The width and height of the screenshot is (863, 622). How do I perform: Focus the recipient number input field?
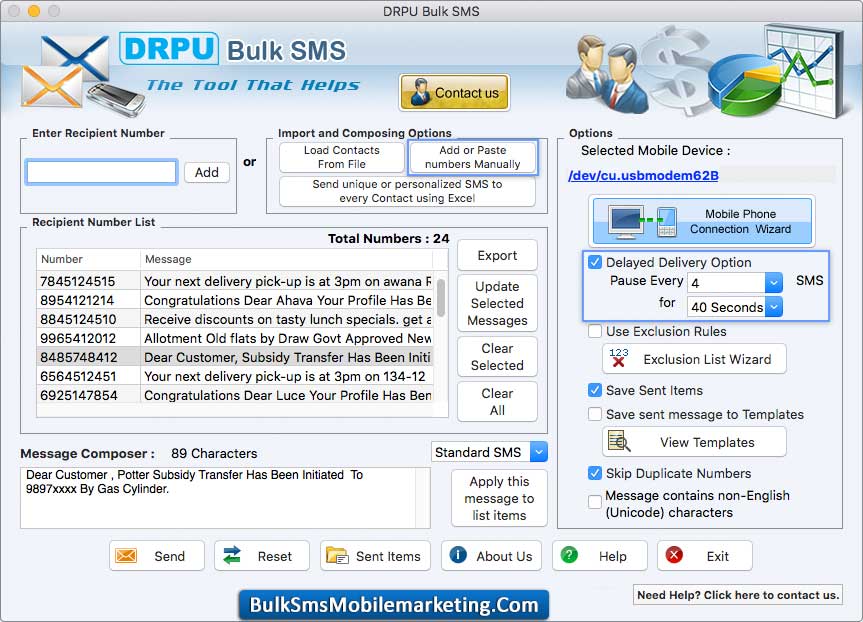coord(101,172)
